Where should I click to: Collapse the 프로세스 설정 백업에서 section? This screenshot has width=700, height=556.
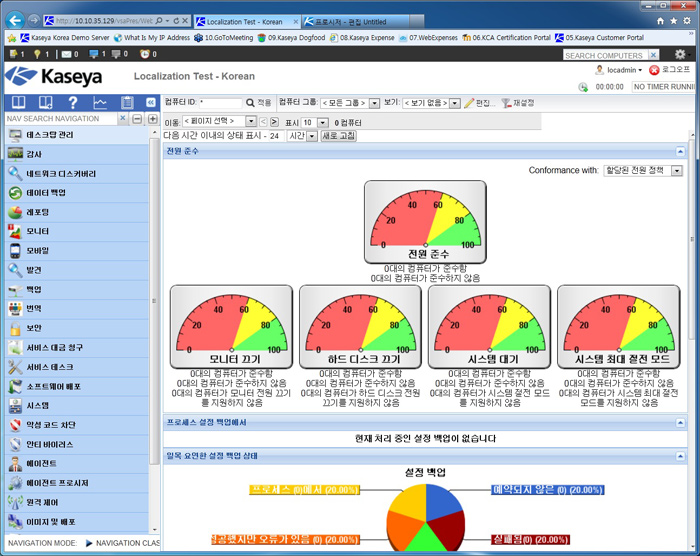click(680, 422)
